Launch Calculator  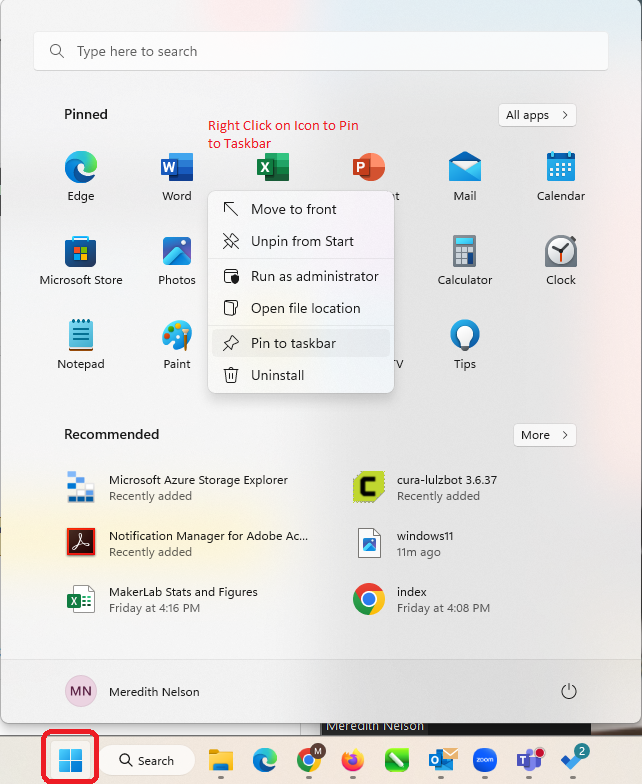pyautogui.click(x=464, y=260)
